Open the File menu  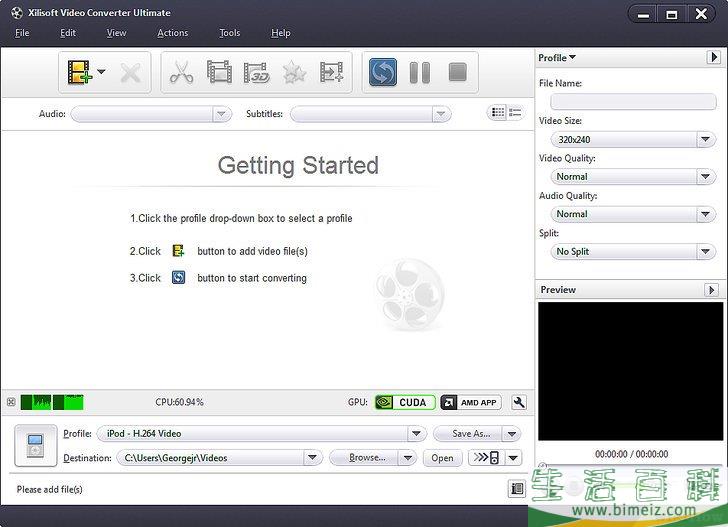[22, 33]
